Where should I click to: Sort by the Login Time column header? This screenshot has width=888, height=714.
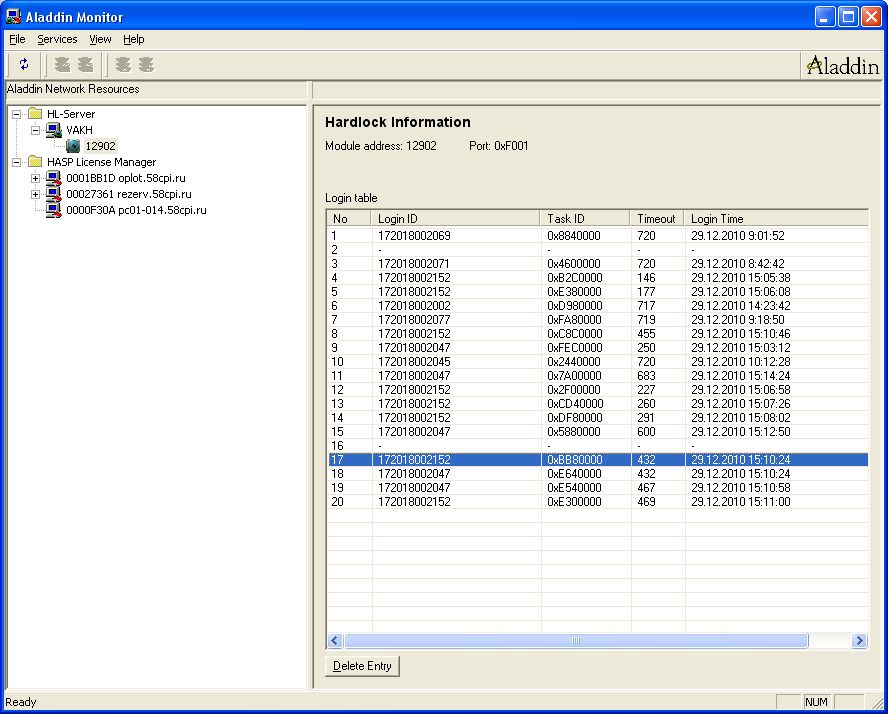[776, 219]
